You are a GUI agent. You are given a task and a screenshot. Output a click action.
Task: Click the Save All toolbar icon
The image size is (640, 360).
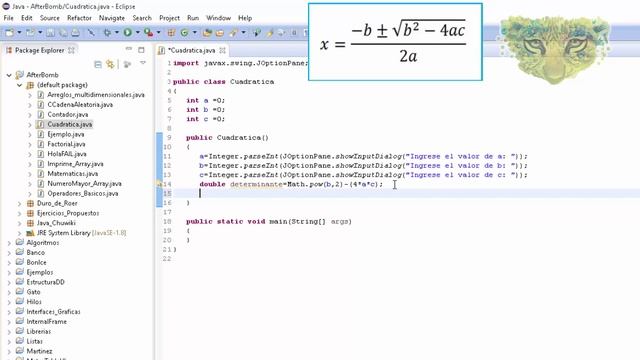[63, 33]
